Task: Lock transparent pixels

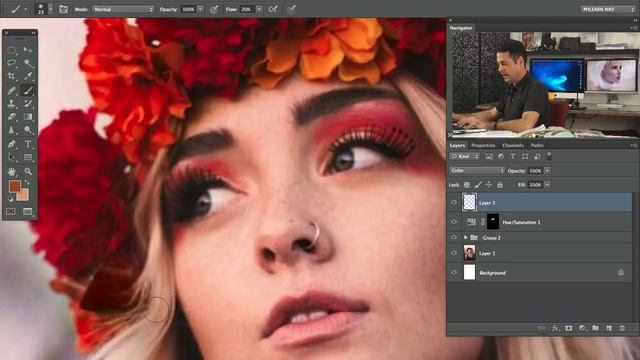Action: [x=467, y=185]
